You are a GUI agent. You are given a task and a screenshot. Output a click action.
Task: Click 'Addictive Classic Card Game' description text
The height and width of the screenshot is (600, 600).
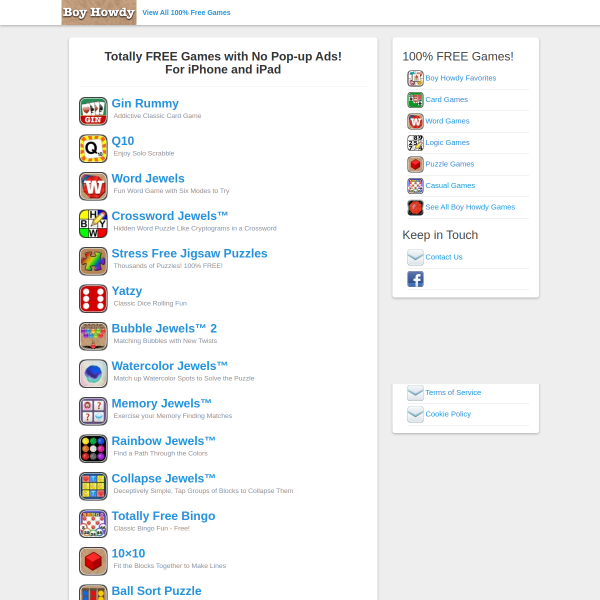[x=157, y=116]
